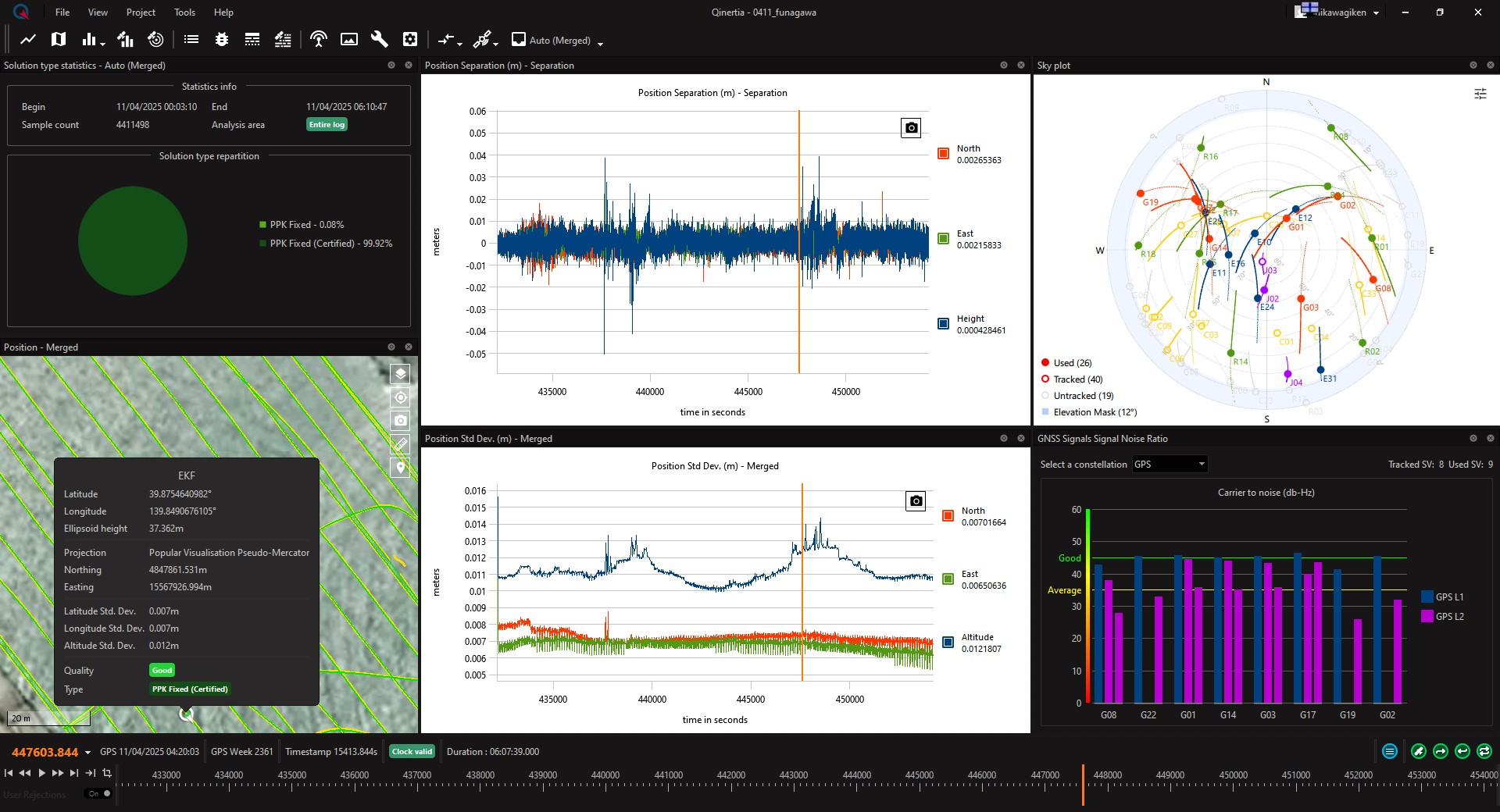Click the orange timeline cursor marker
Image resolution: width=1500 pixels, height=812 pixels.
(1083, 784)
